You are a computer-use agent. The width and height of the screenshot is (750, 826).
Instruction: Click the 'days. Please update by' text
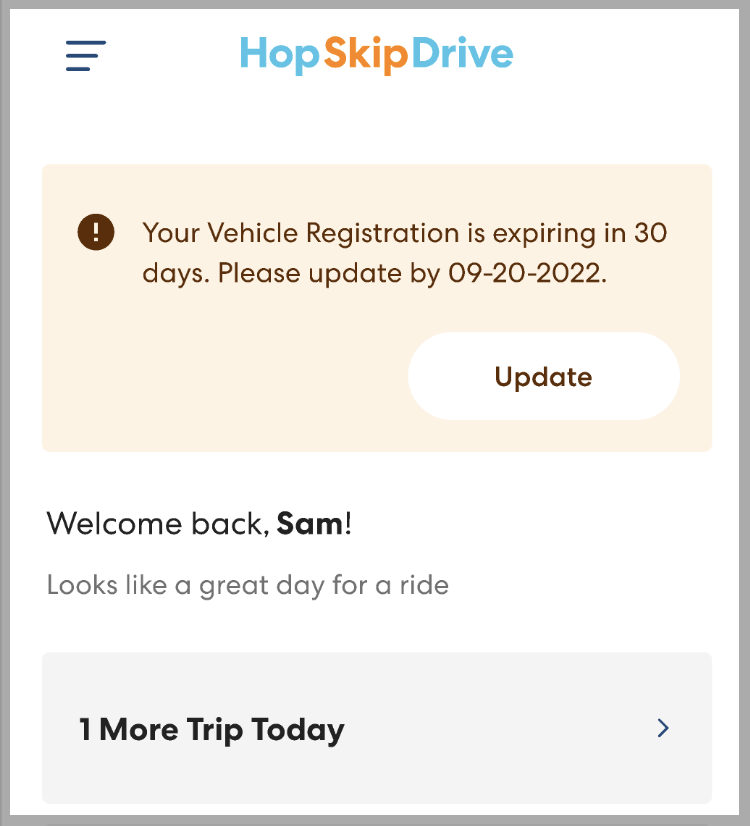[x=290, y=273]
